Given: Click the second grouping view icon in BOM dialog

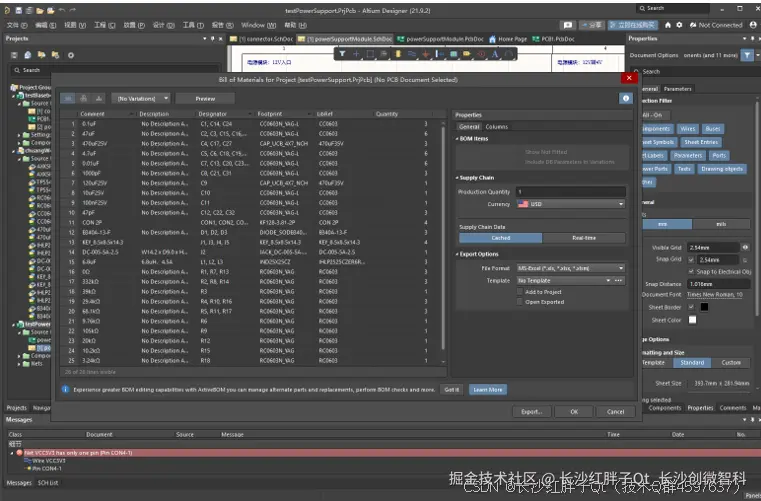Looking at the screenshot, I should point(83,99).
